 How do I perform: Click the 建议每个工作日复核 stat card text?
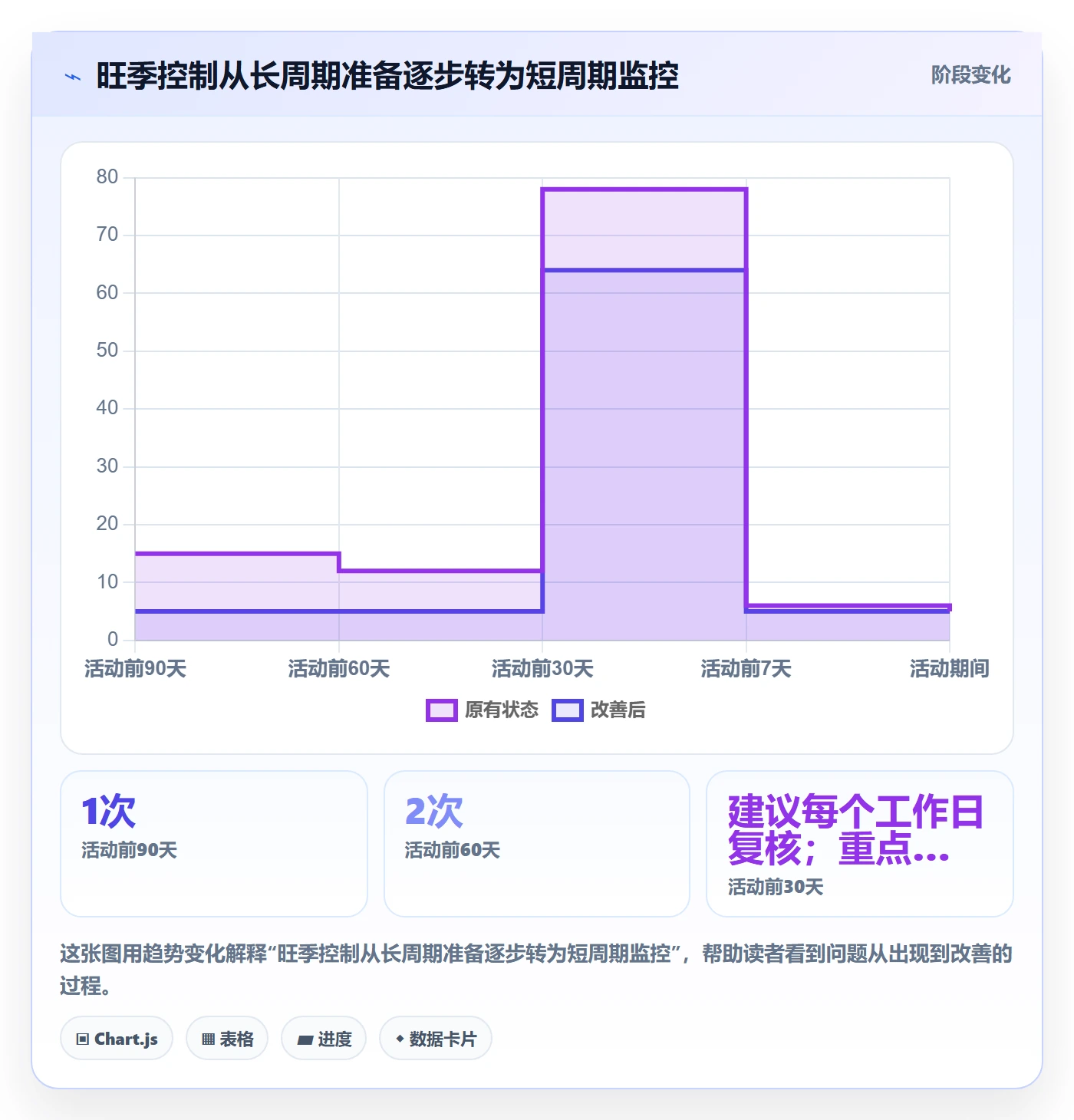tap(855, 830)
